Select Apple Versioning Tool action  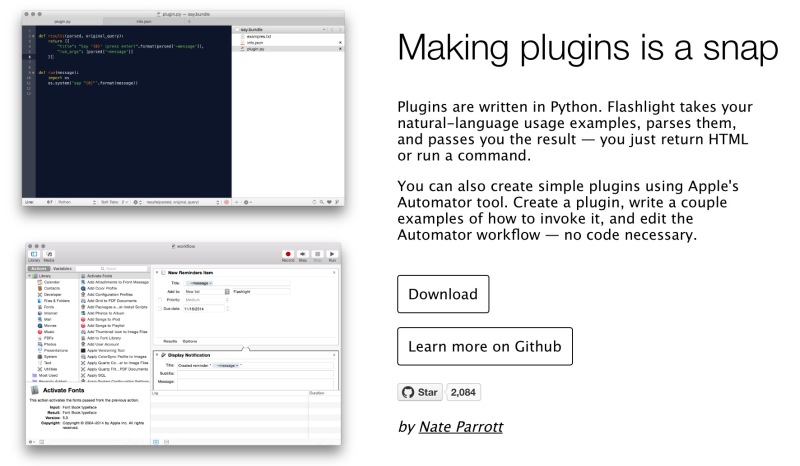103,351
